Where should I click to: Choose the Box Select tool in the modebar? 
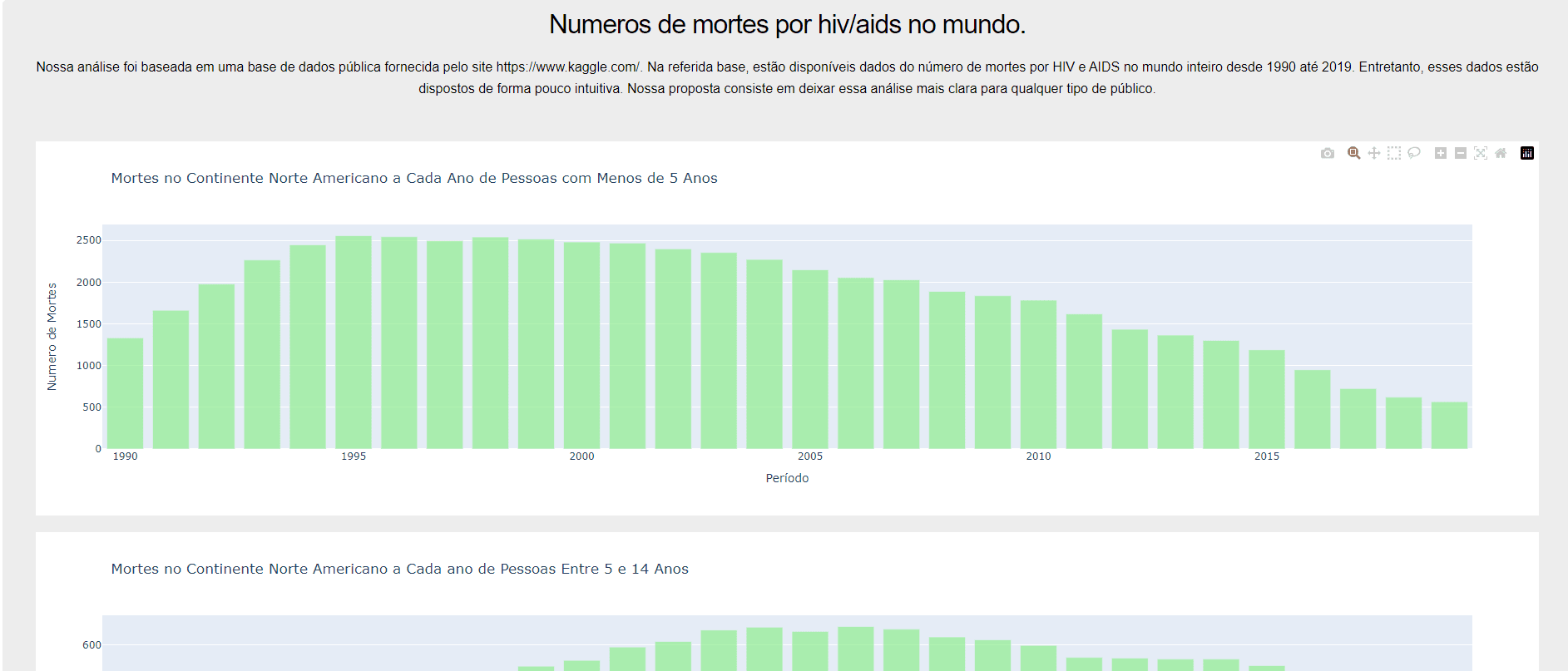pos(1394,153)
